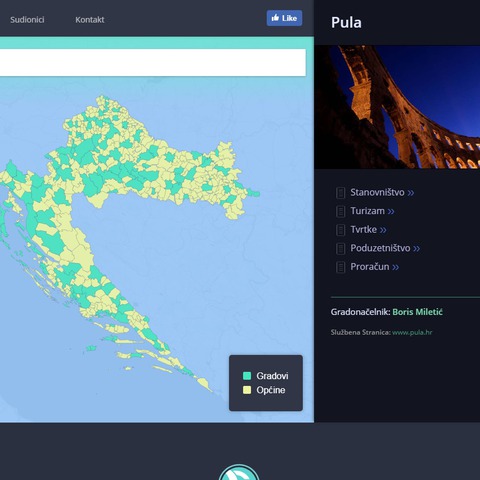
Task: Click the document icon beside Stanovništvo
Action: (340, 193)
